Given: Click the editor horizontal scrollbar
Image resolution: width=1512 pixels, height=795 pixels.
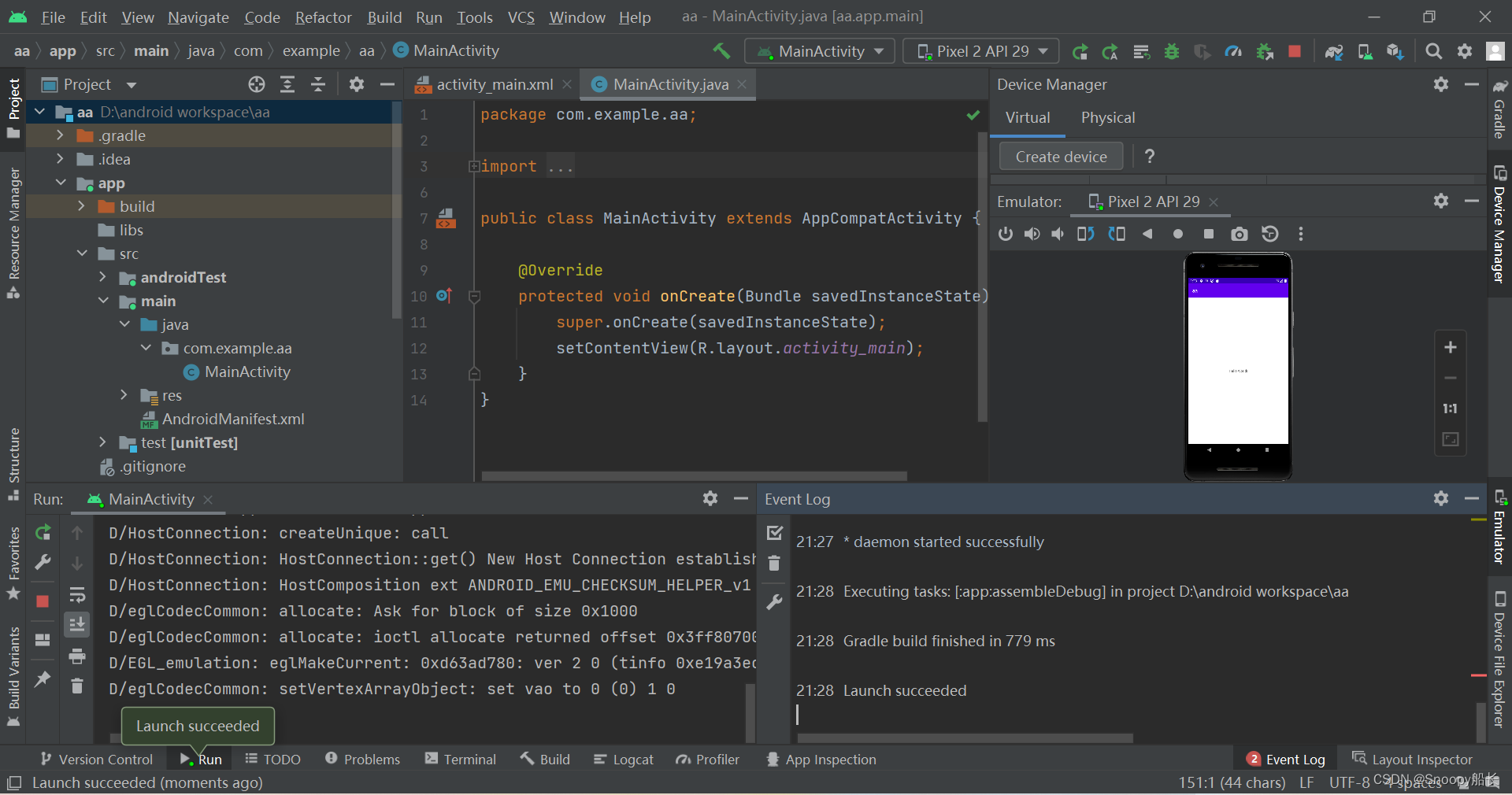Looking at the screenshot, I should (x=694, y=476).
